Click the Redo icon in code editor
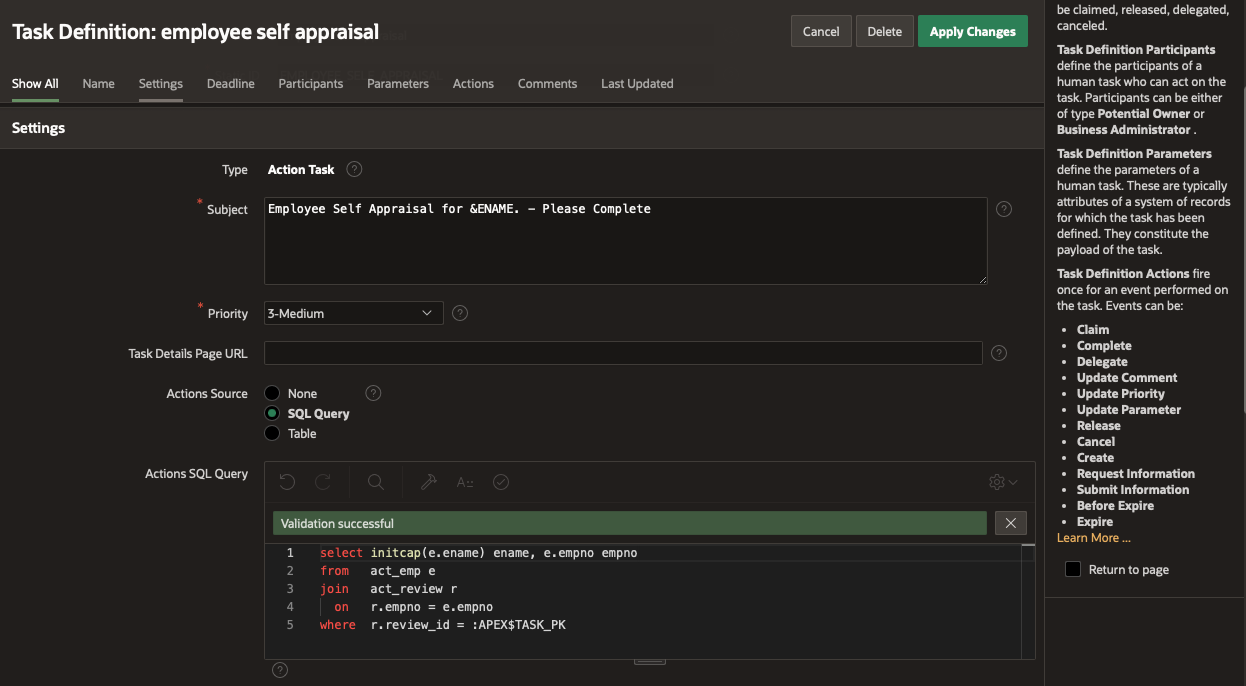 click(x=323, y=482)
